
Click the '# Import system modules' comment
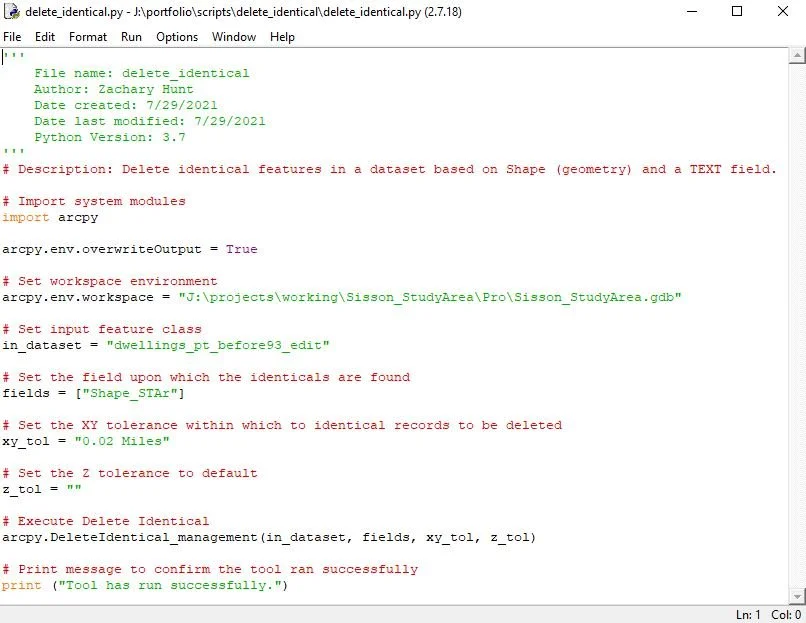pos(94,201)
